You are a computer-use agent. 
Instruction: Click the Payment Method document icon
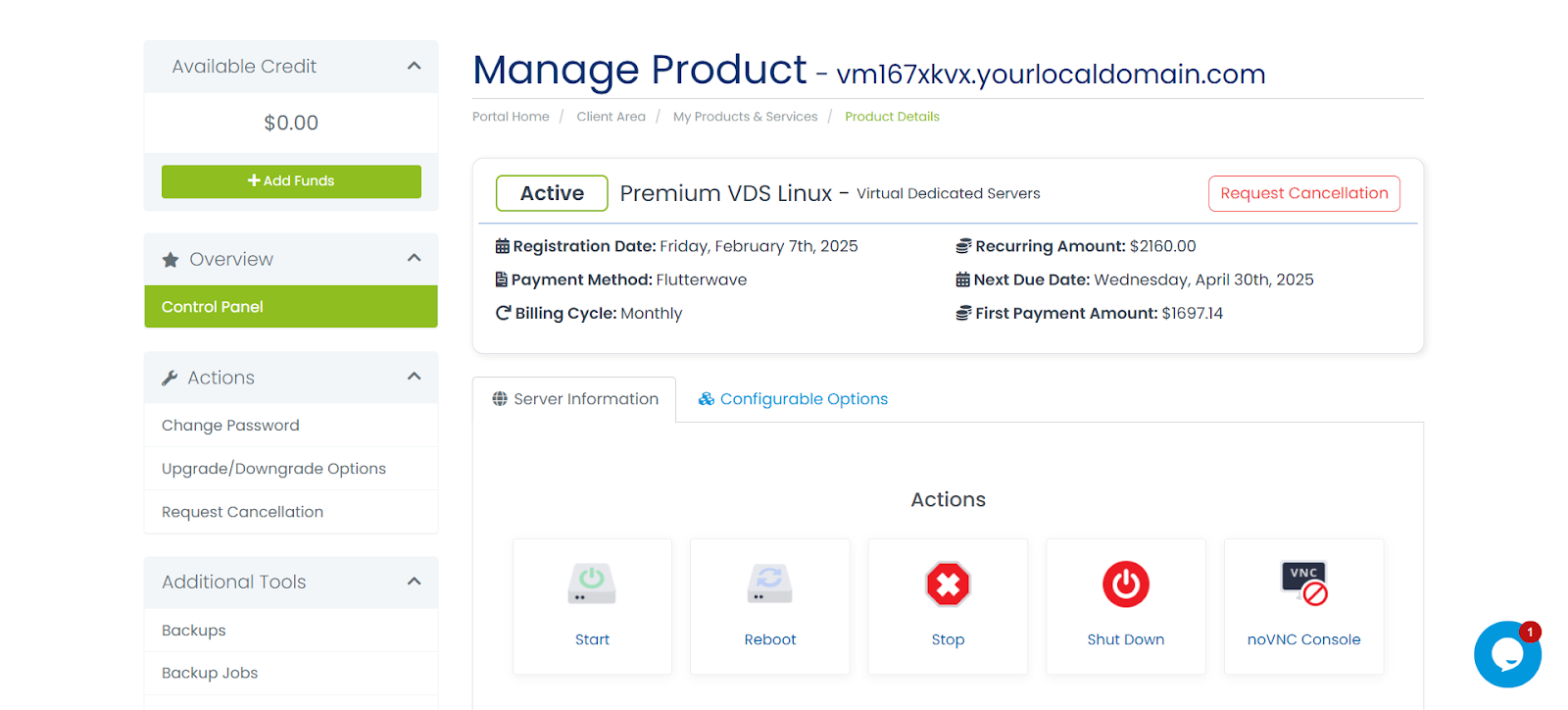pyautogui.click(x=502, y=279)
